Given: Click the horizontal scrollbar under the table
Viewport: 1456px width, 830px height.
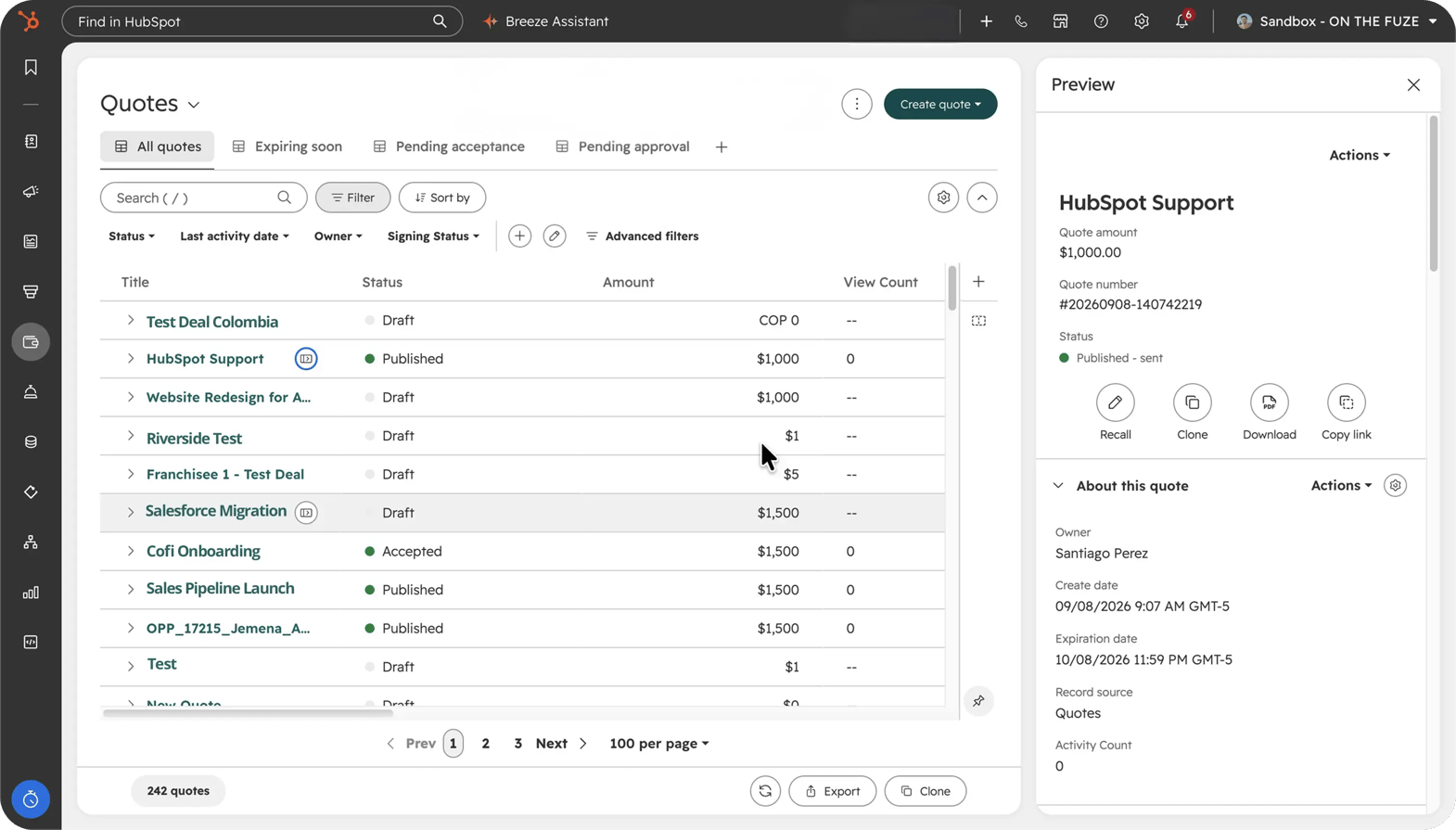Looking at the screenshot, I should coord(248,713).
